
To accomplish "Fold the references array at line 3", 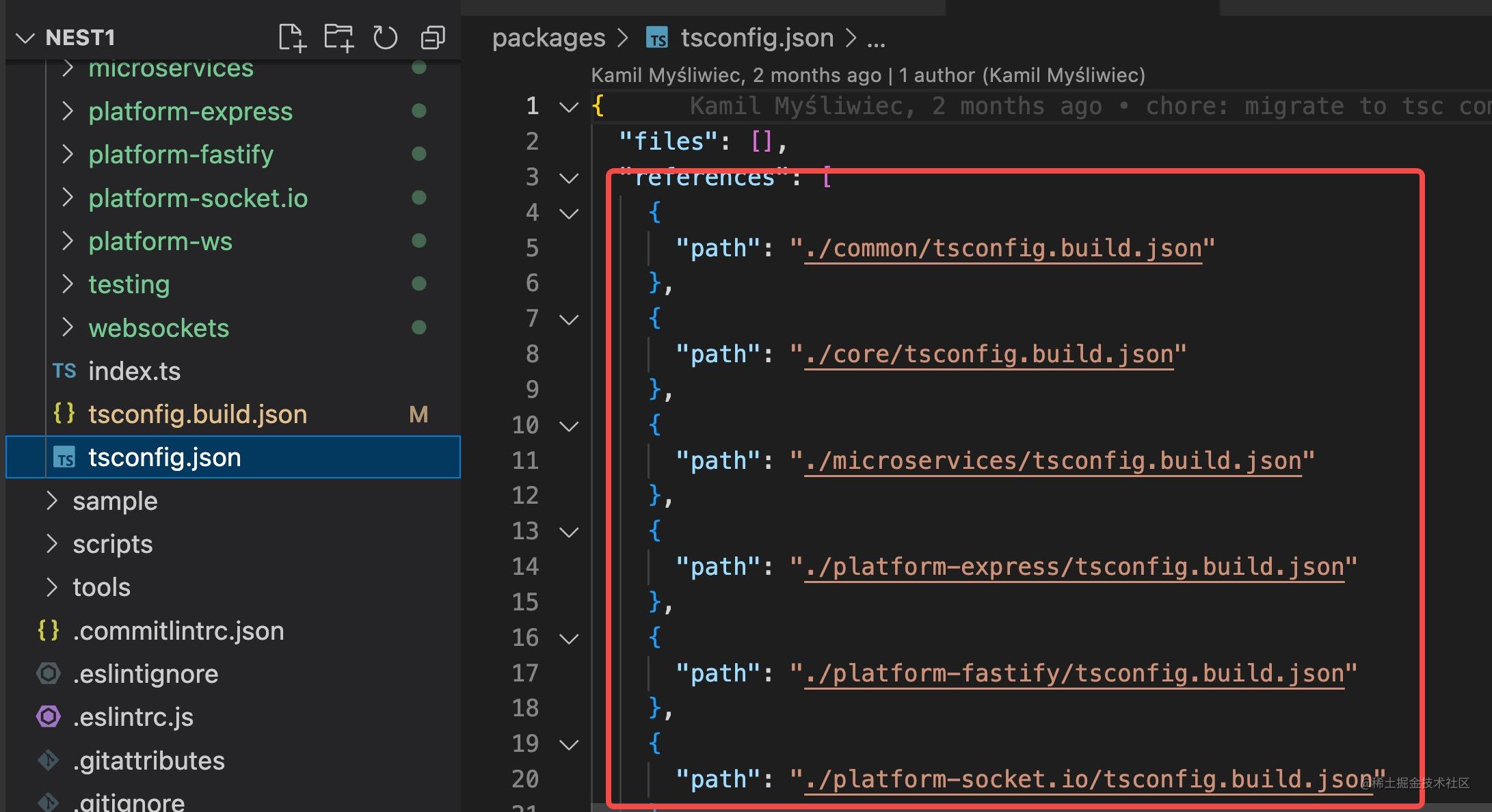I will [x=569, y=178].
